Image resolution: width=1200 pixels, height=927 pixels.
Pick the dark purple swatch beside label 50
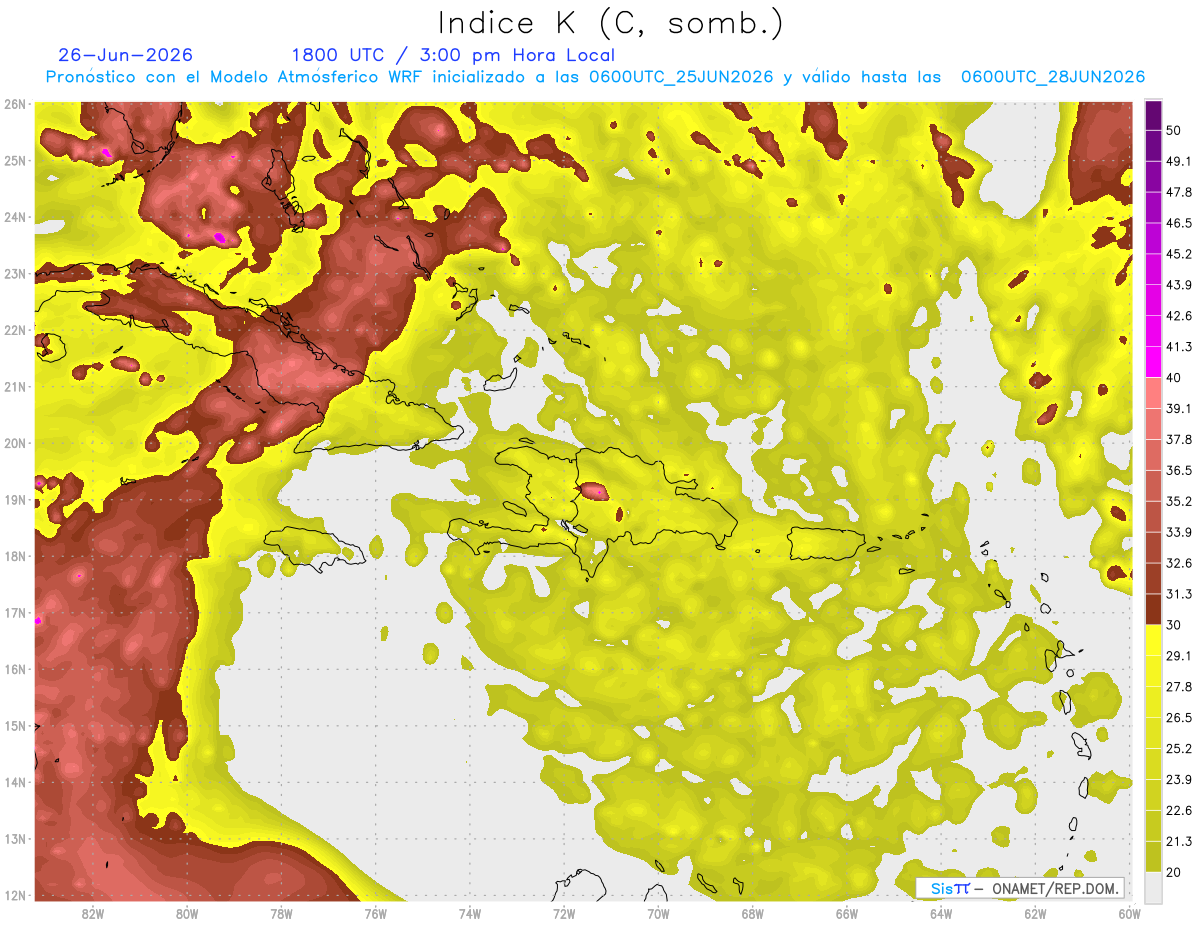tap(1153, 116)
